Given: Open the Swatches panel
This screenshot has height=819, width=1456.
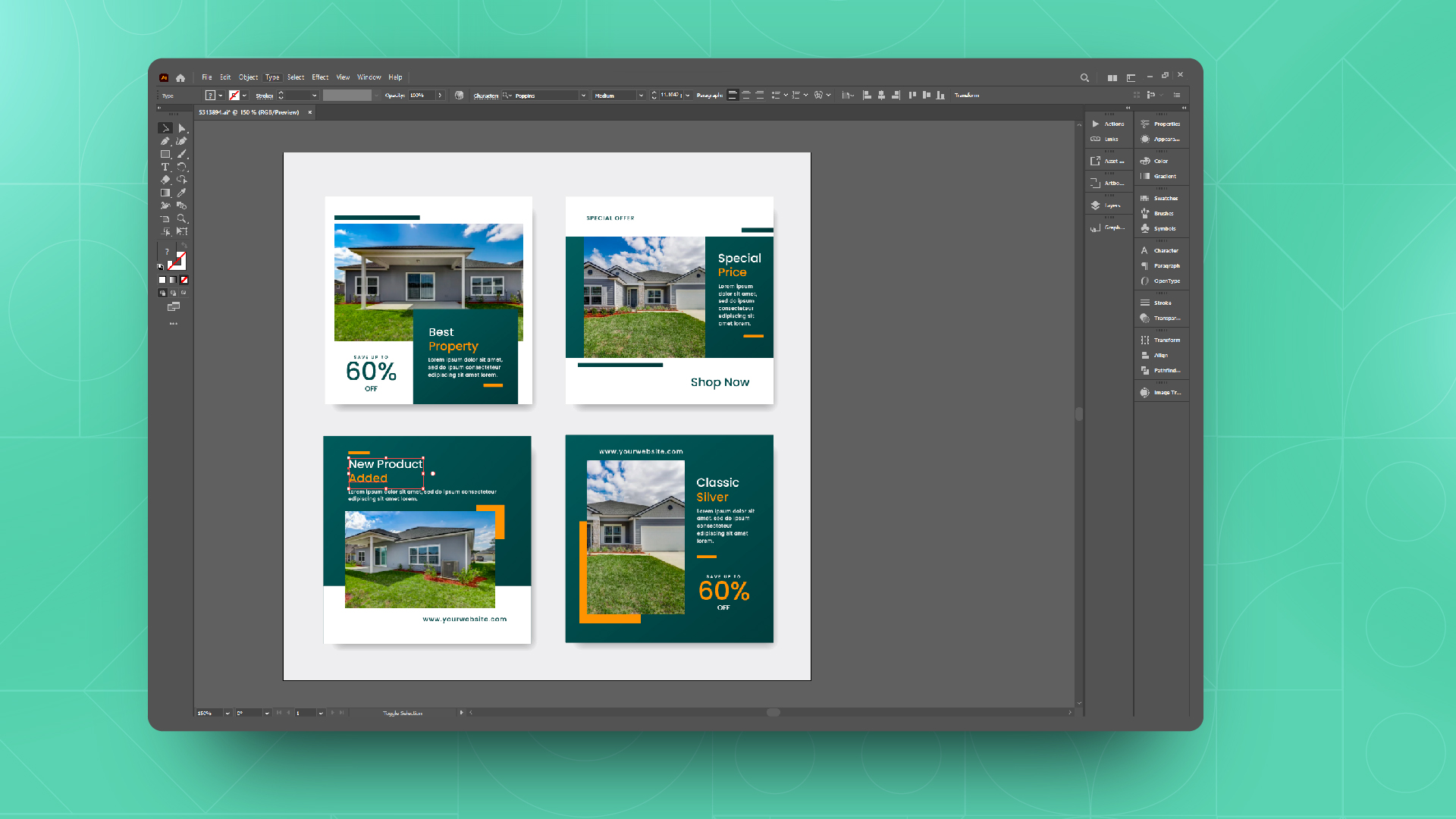Looking at the screenshot, I should click(x=1161, y=199).
